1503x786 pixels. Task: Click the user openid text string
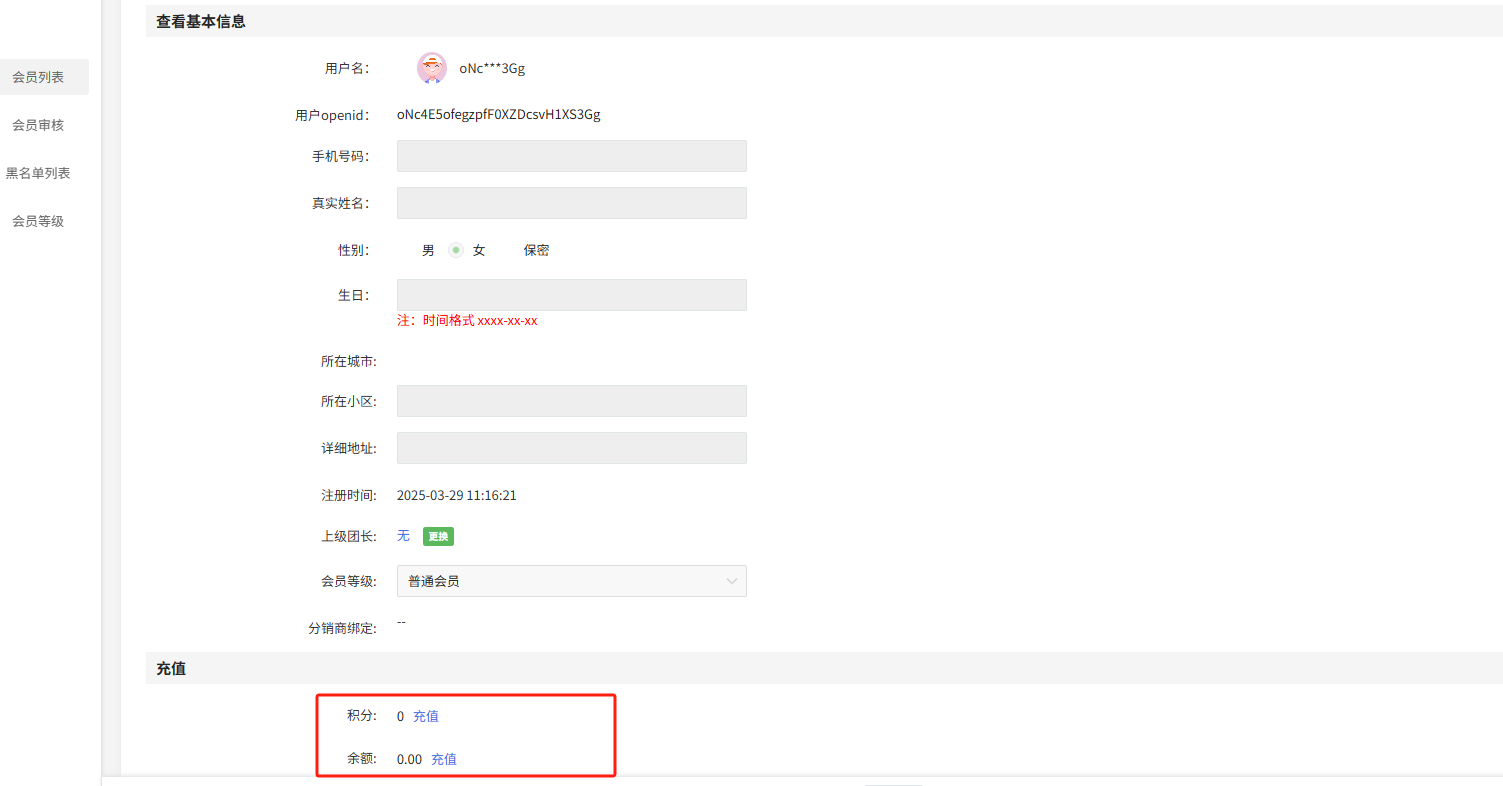coord(498,114)
